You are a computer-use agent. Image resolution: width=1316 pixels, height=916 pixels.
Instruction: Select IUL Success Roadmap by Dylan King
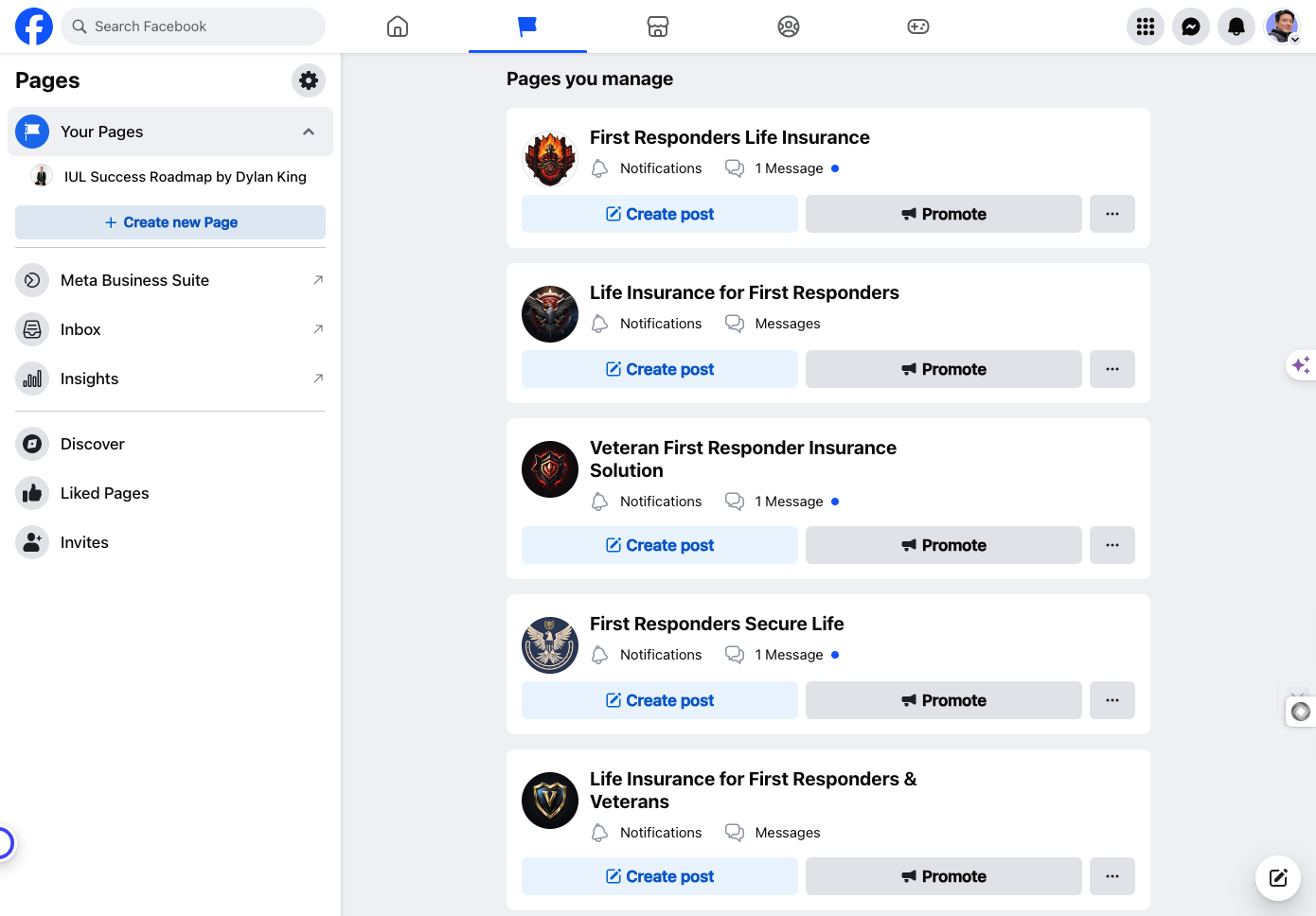(170, 177)
